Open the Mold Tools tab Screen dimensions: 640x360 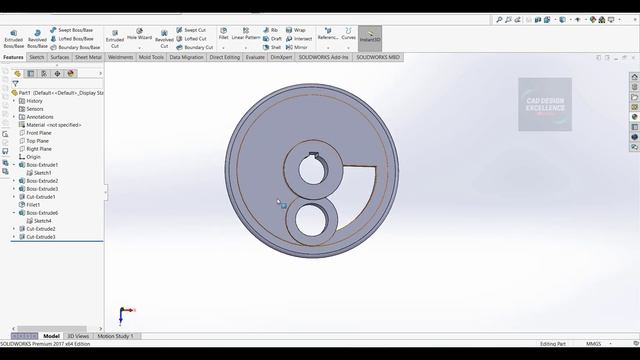tap(151, 57)
